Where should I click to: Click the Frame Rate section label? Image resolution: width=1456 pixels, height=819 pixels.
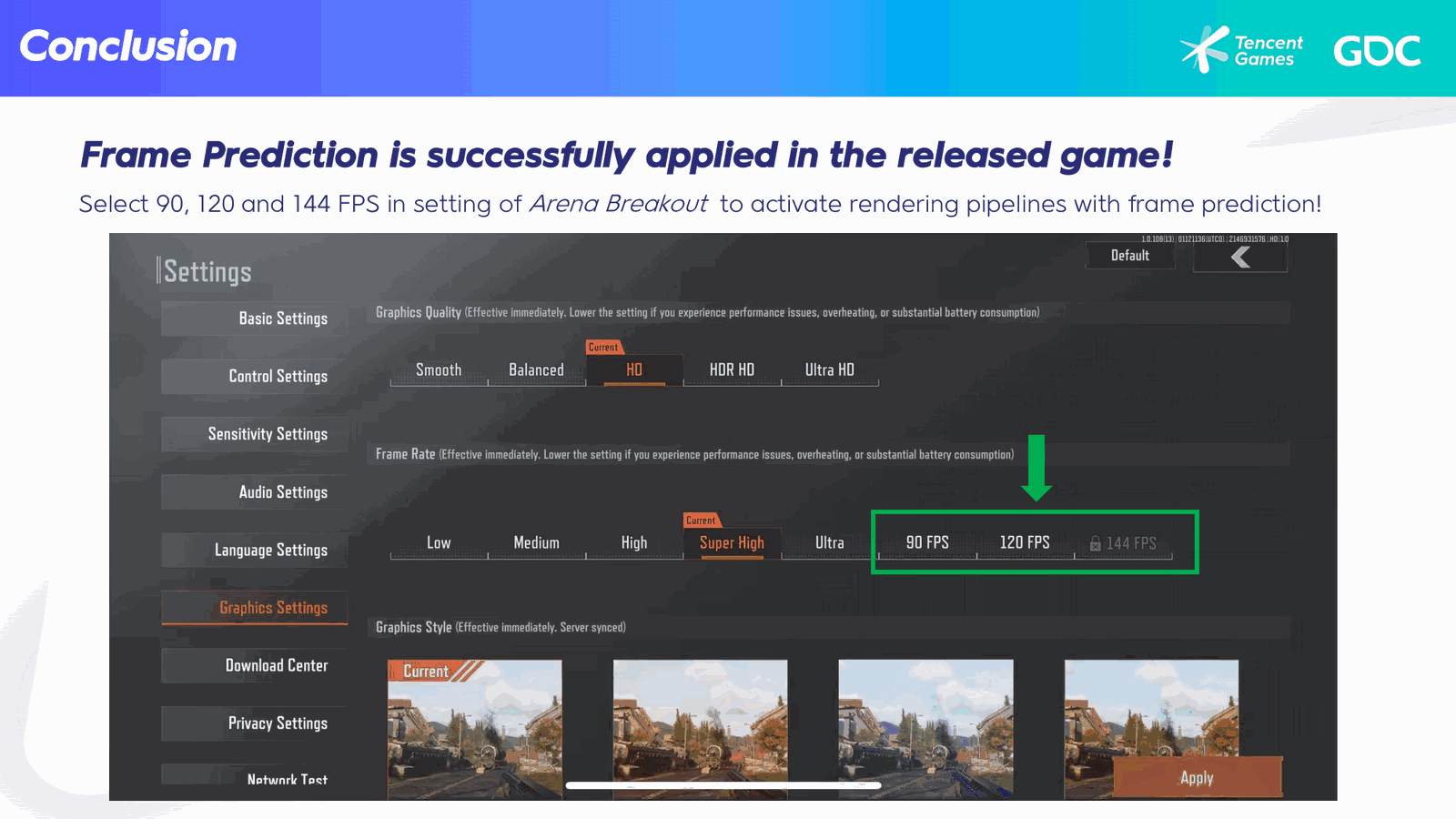405,454
